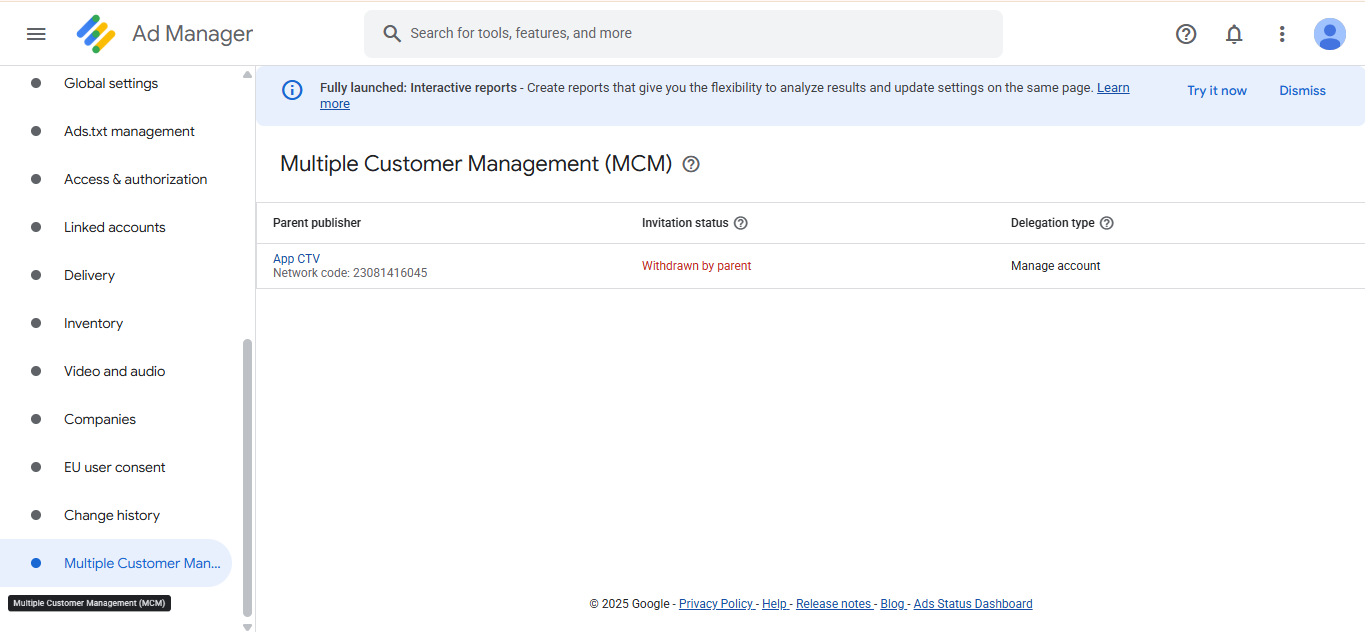Click the blue info banner icon
Viewport: 1365px width, 632px height.
(x=292, y=90)
